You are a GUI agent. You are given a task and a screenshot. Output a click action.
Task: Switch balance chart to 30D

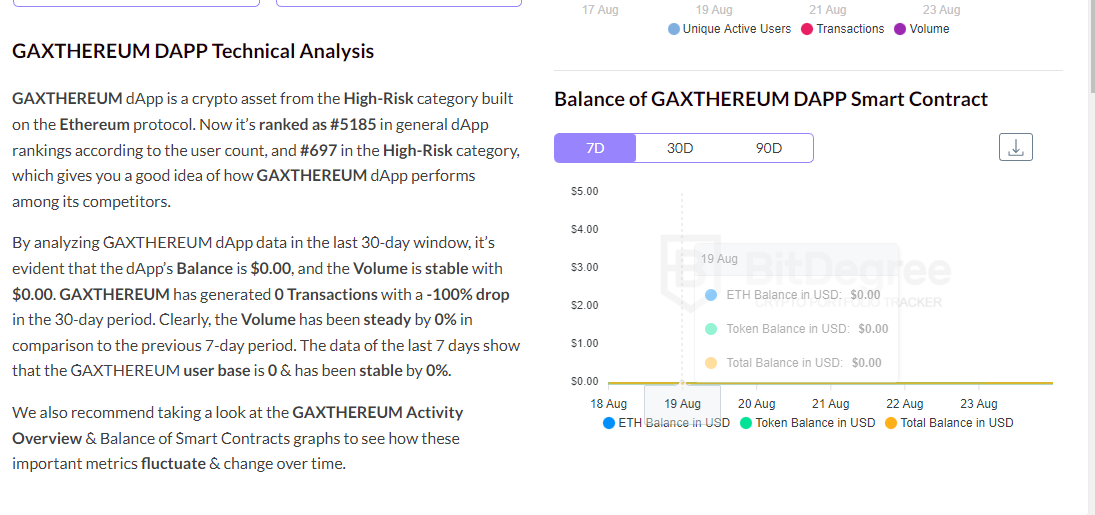click(679, 148)
